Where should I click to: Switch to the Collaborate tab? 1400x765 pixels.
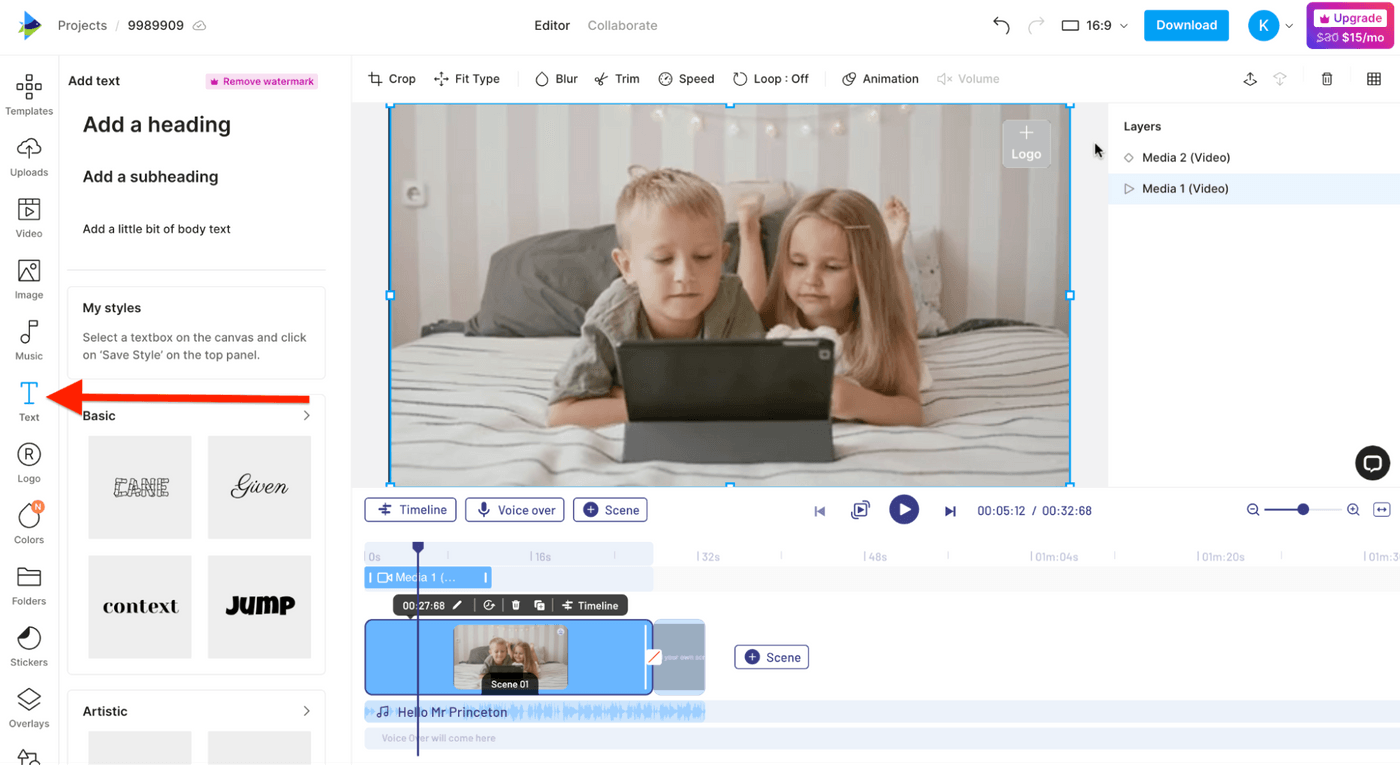622,25
